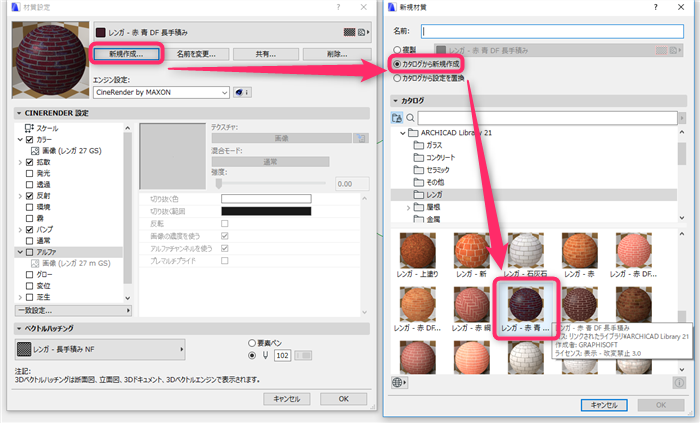700x423 pixels.
Task: Click the globe icon in the 新規材質 dialog
Action: coord(399,382)
